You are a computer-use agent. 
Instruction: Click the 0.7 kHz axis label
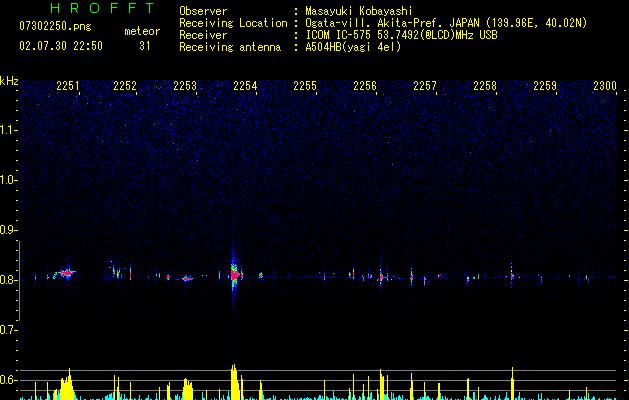(x=8, y=330)
